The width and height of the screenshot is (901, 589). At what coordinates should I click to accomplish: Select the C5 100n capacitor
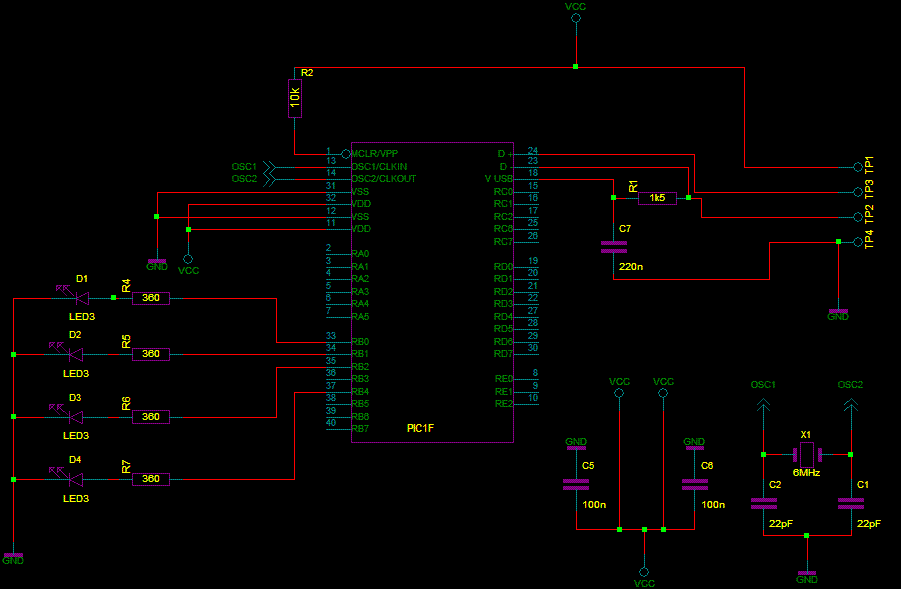click(576, 484)
